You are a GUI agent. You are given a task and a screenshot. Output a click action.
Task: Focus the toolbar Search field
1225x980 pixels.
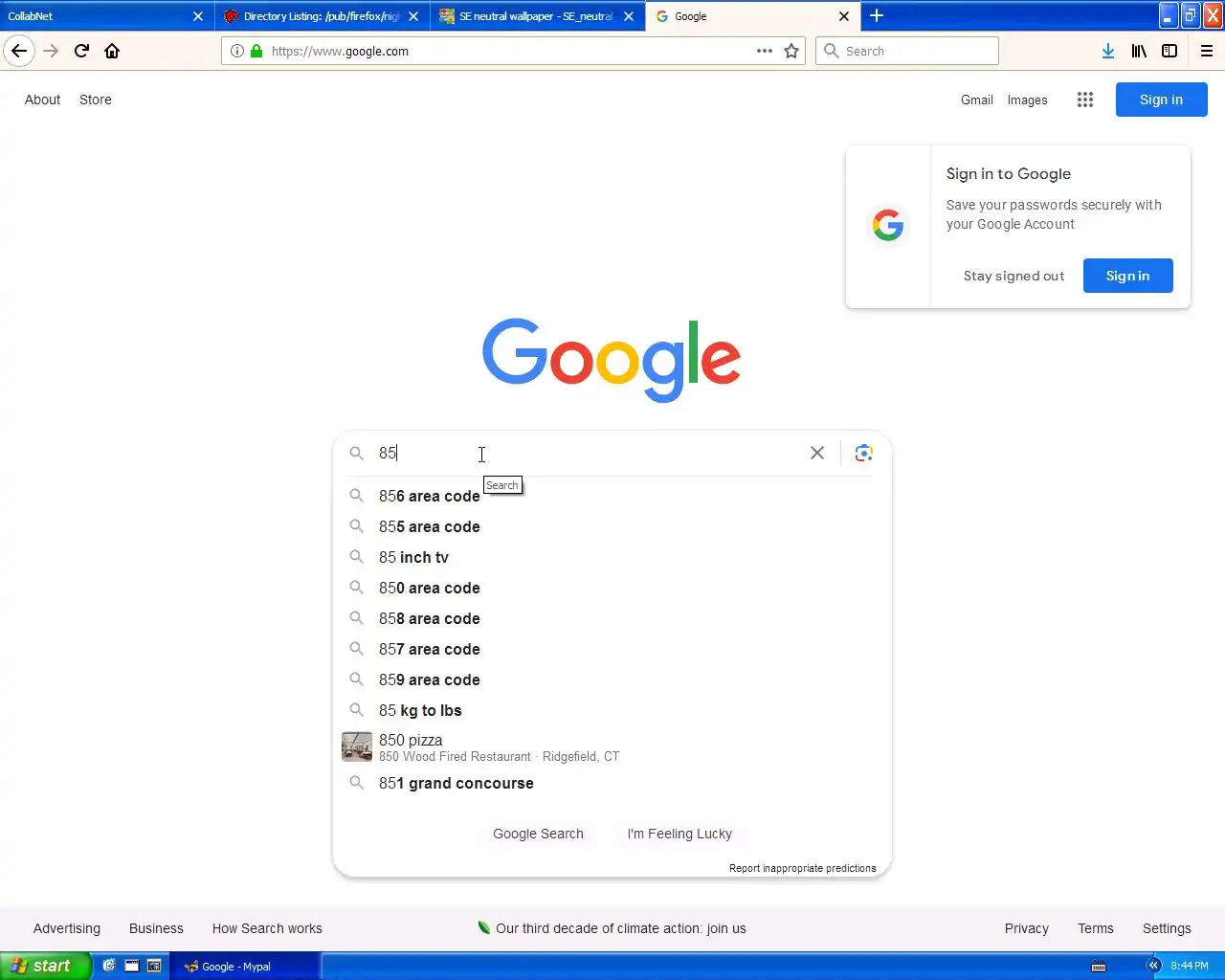[x=907, y=51]
